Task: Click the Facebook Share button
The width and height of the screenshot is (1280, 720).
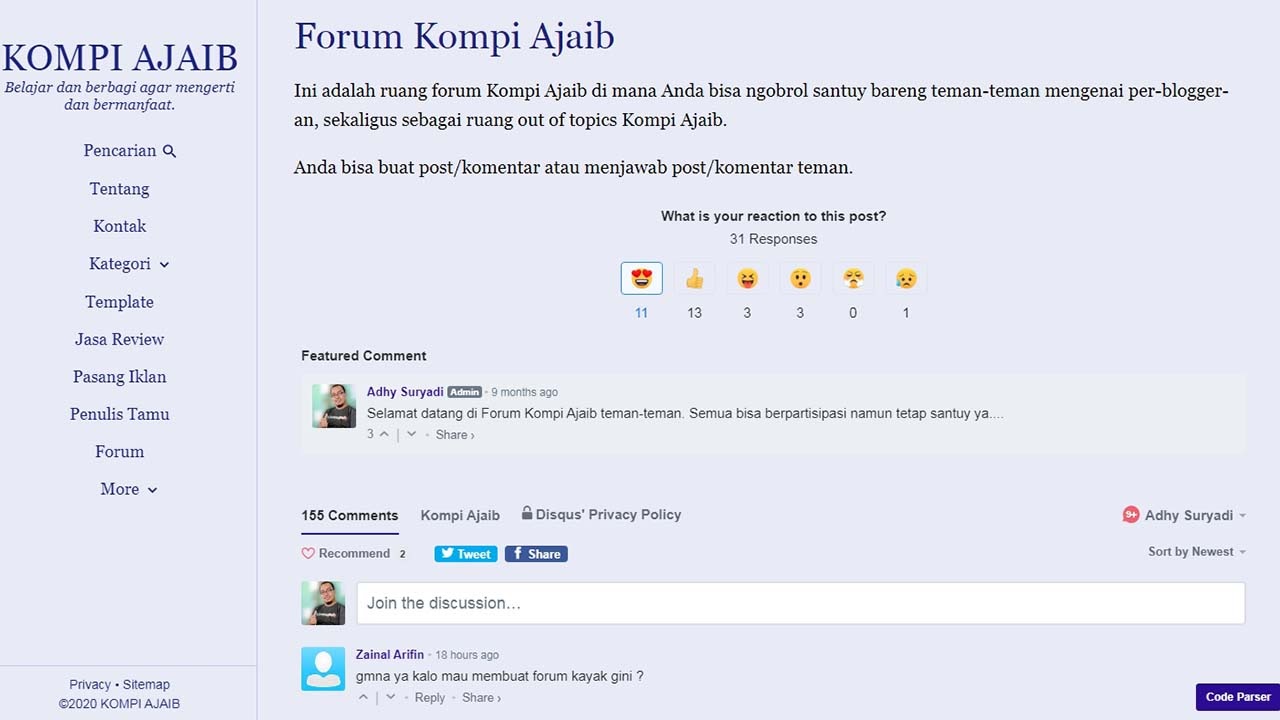Action: coord(536,553)
